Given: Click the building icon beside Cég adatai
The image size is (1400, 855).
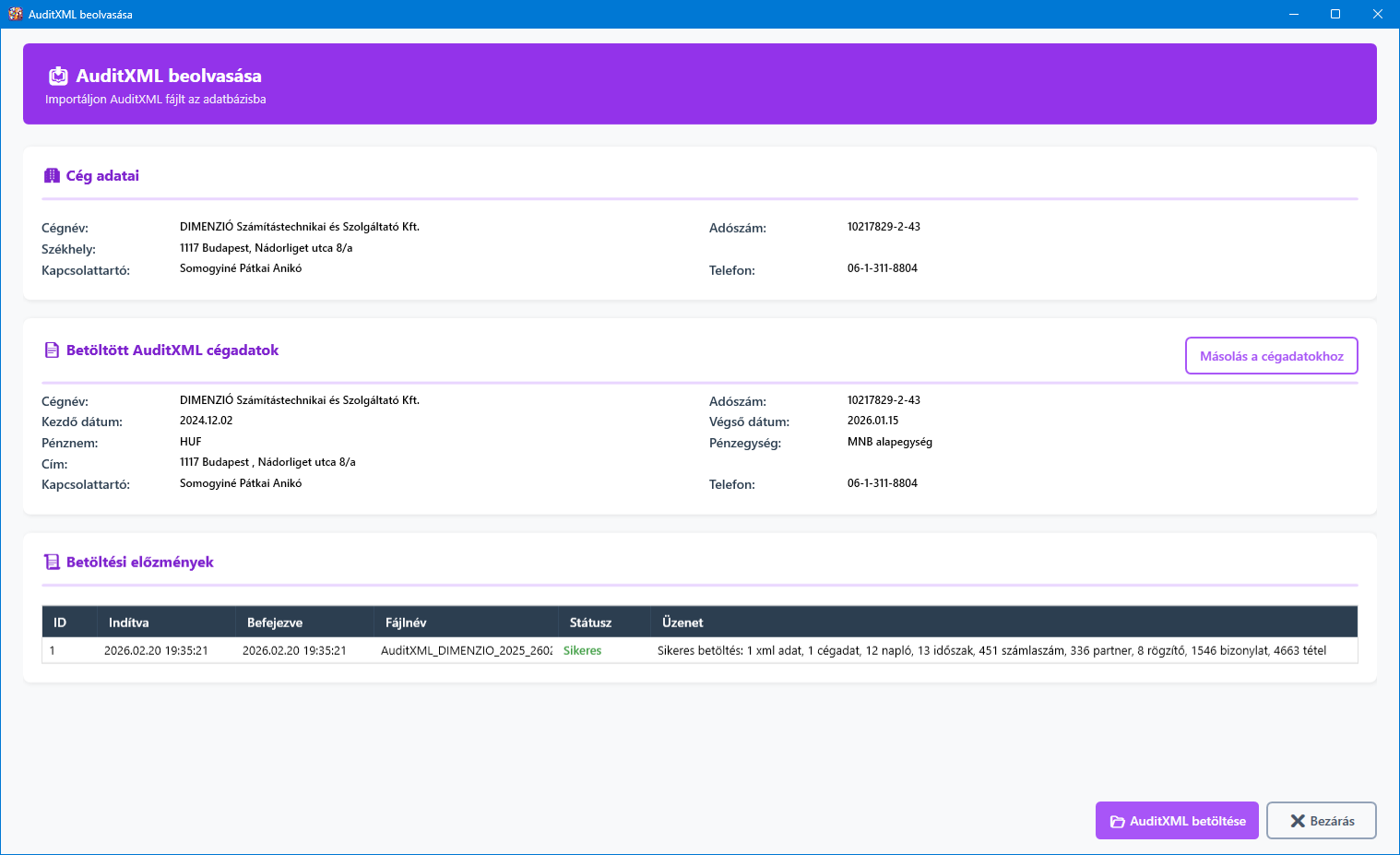Looking at the screenshot, I should coord(52,175).
